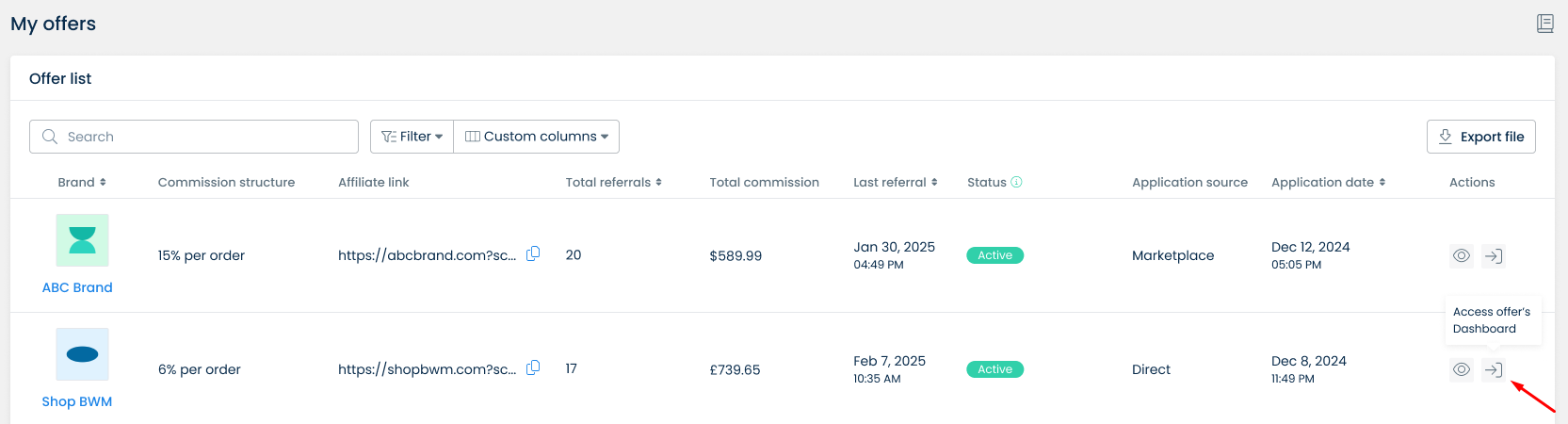Copy Shop BWM affiliate link
The width and height of the screenshot is (1568, 424).
point(533,367)
